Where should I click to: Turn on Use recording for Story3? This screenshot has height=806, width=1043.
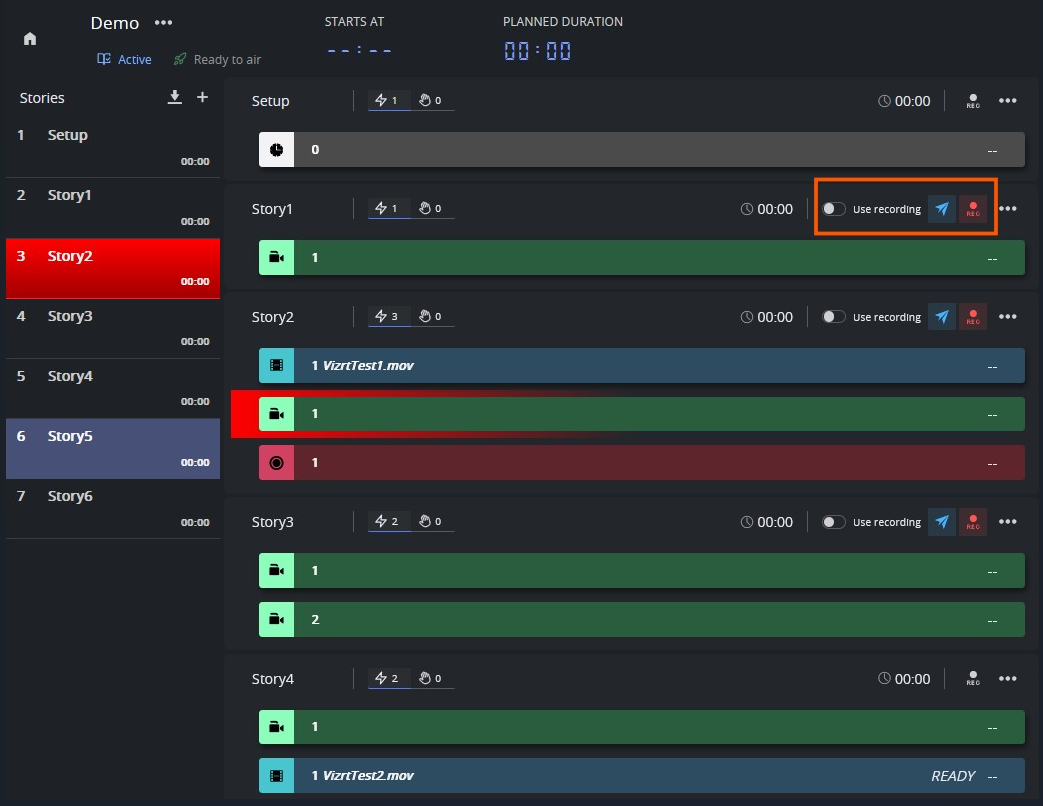tap(834, 522)
